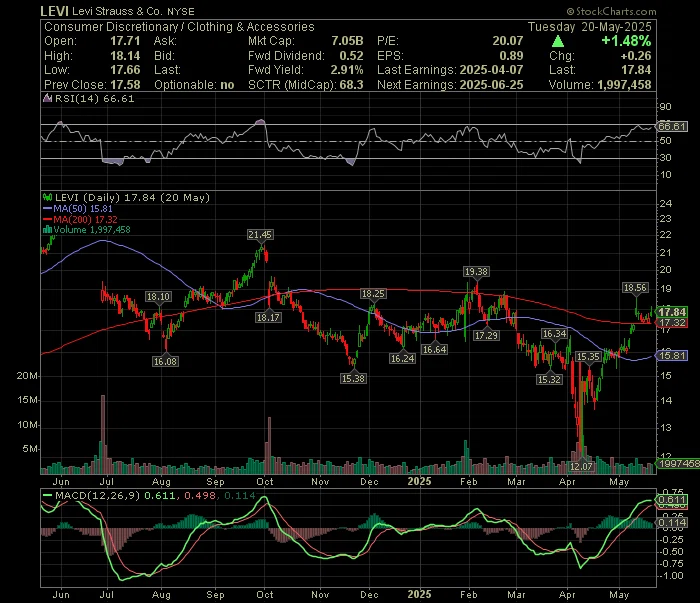Click the 66.61 tag on RSI axis
This screenshot has height=603, width=700.
[x=672, y=126]
